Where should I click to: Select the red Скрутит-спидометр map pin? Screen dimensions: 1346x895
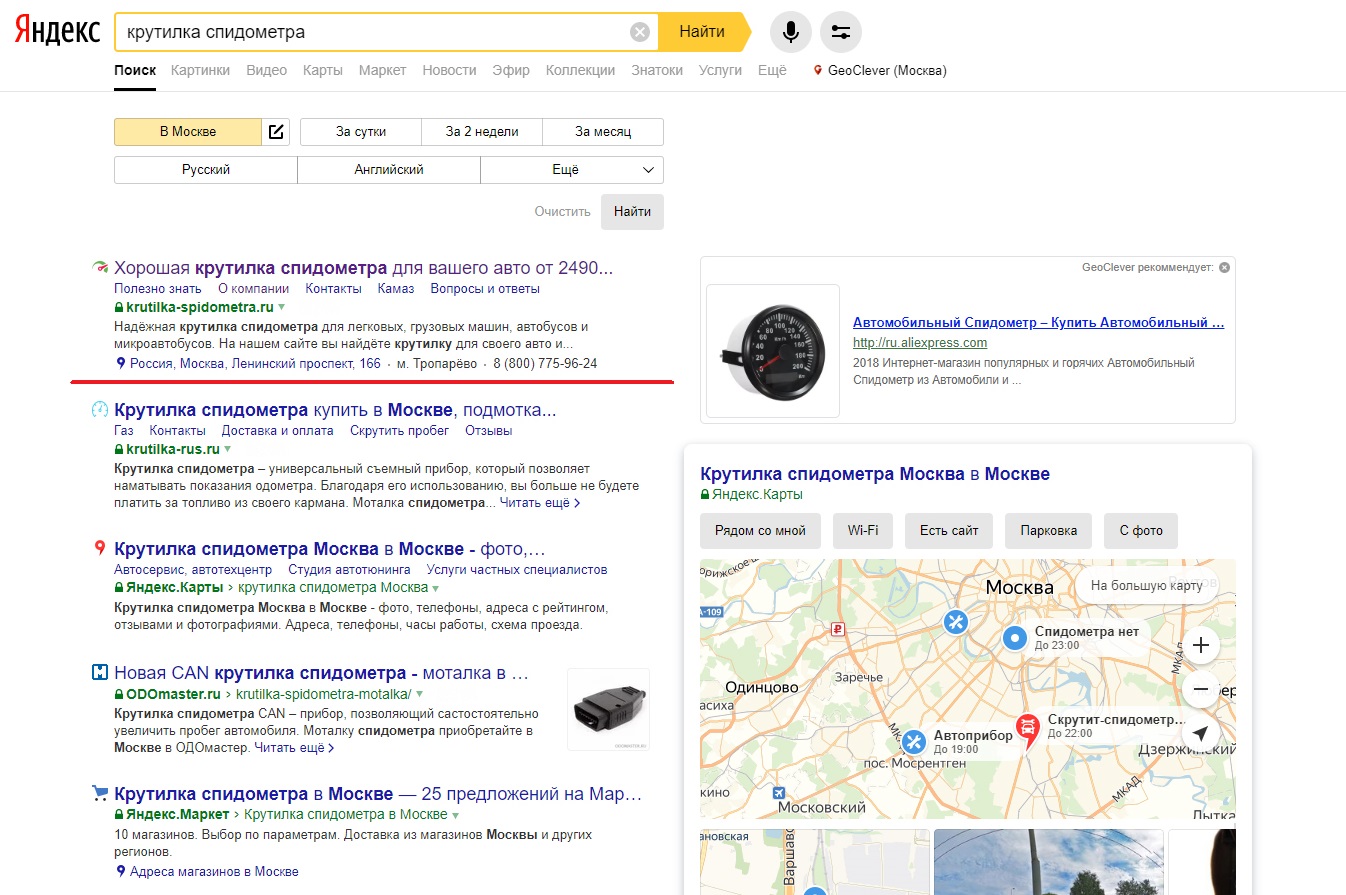pos(1027,730)
